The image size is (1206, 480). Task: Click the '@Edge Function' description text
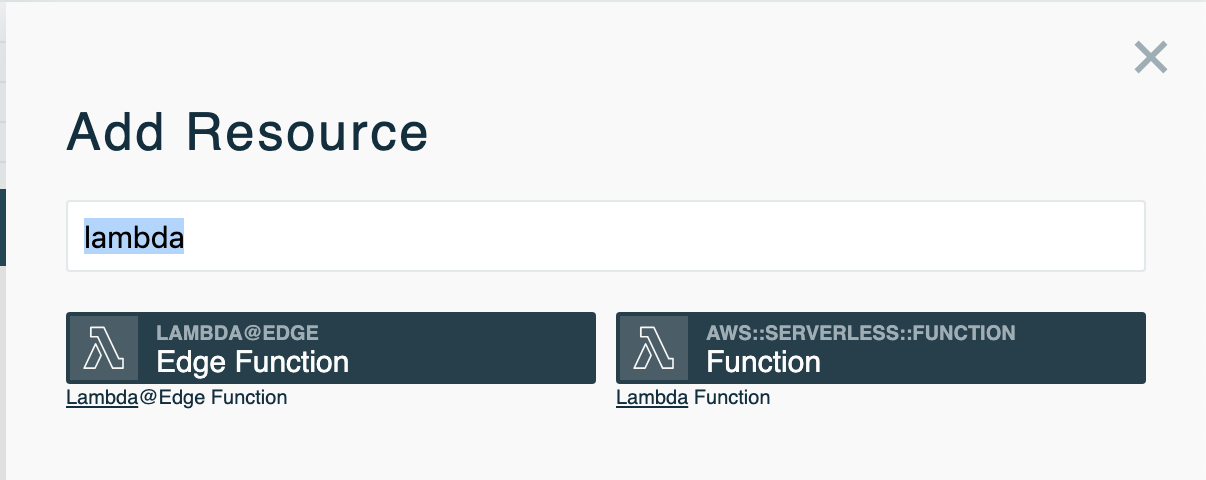212,398
